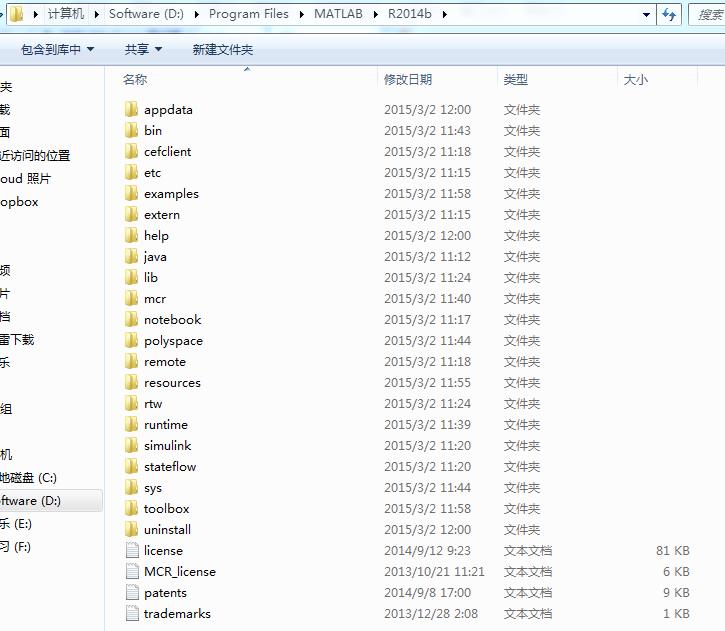Sort by the 修改日期 column header
Image resolution: width=725 pixels, height=631 pixels.
point(408,80)
